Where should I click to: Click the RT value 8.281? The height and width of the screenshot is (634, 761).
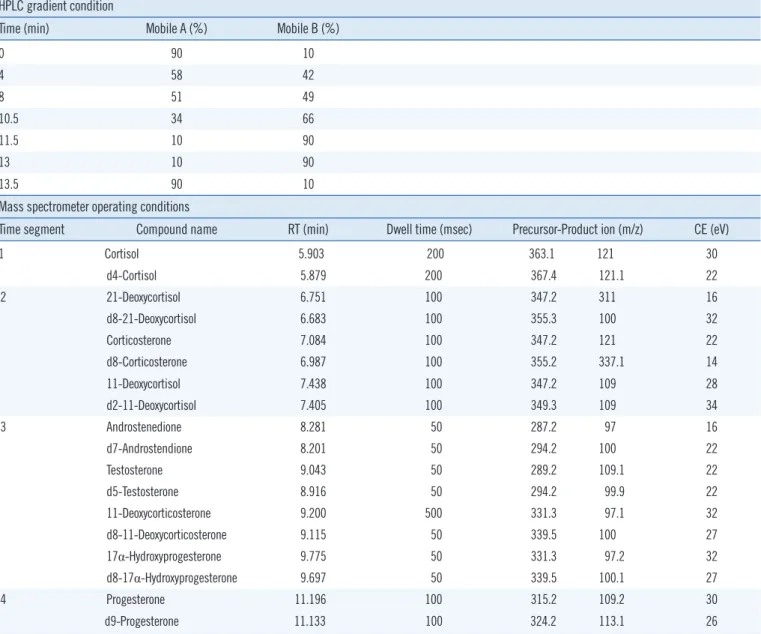tap(313, 427)
